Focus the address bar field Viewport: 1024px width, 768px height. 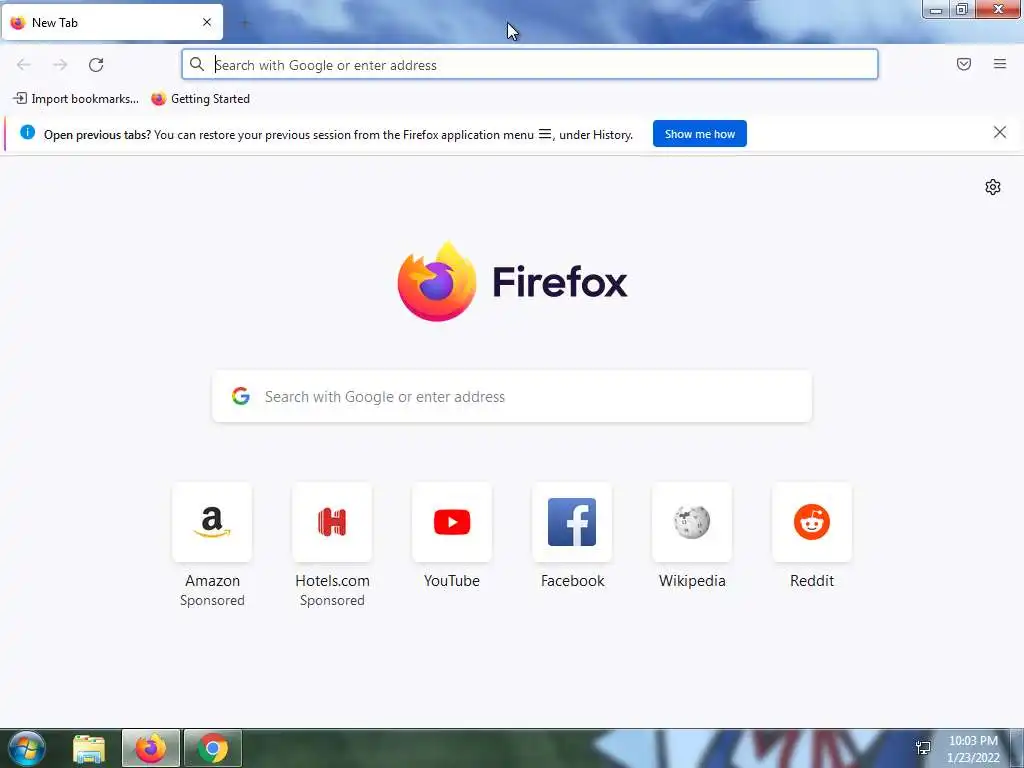coord(530,65)
